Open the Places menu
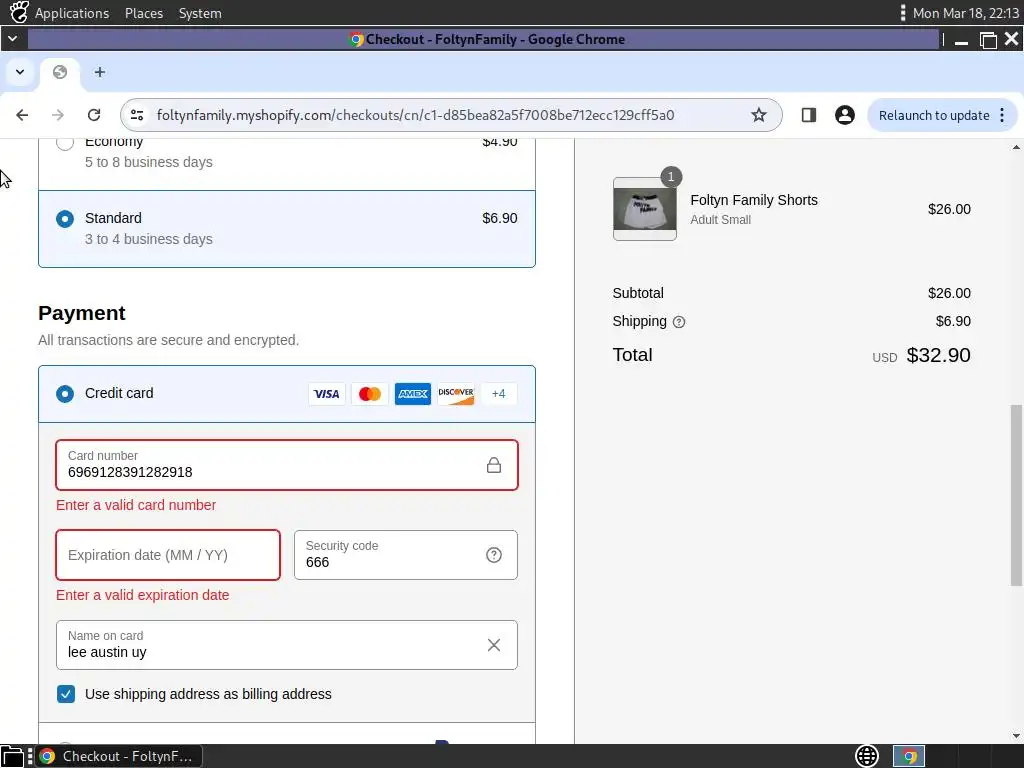Image resolution: width=1024 pixels, height=768 pixels. 144,13
